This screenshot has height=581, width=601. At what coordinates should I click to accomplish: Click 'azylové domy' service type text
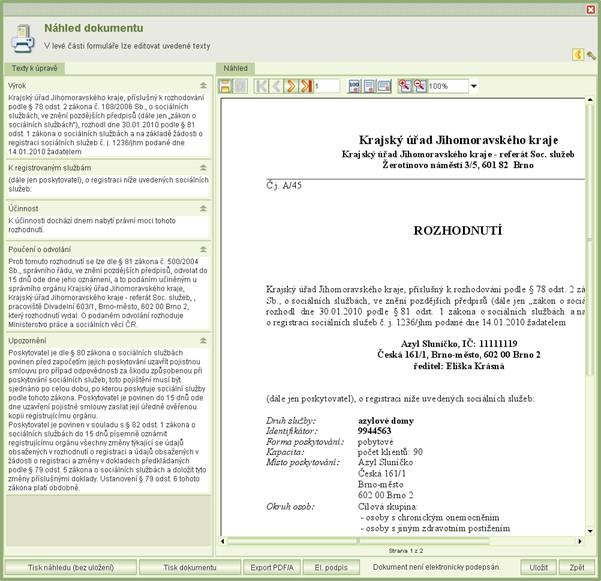386,421
